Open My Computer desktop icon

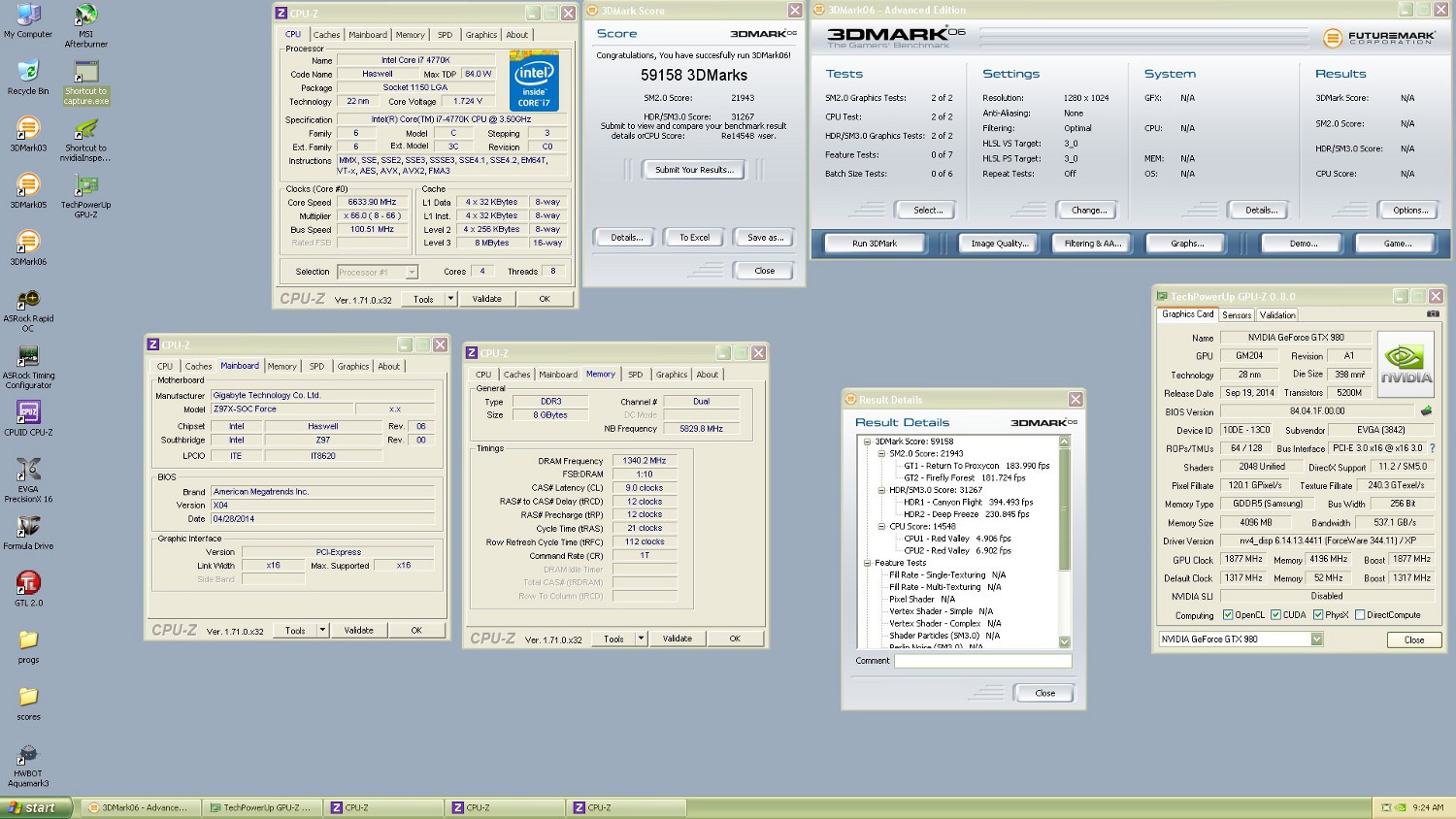point(28,20)
